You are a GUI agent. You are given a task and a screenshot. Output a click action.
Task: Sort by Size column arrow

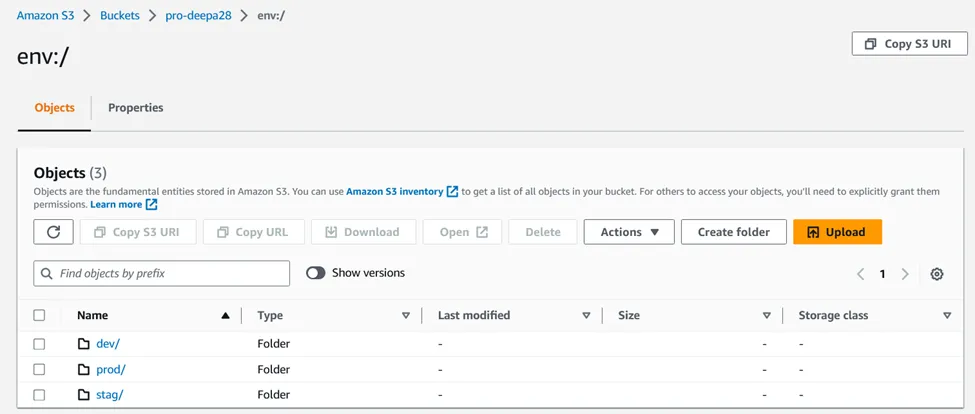click(x=767, y=316)
